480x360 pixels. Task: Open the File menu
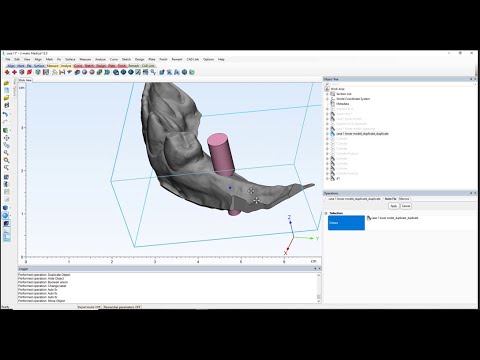point(8,59)
